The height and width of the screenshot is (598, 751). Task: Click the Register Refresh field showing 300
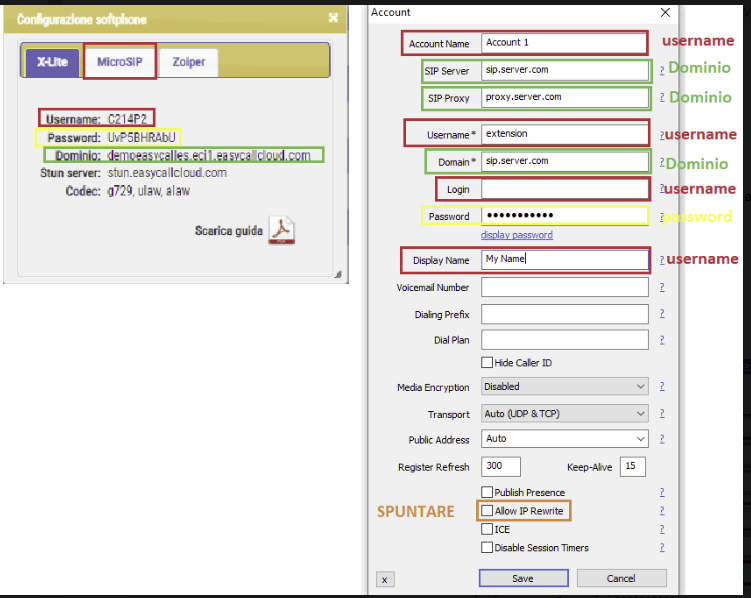pos(501,466)
